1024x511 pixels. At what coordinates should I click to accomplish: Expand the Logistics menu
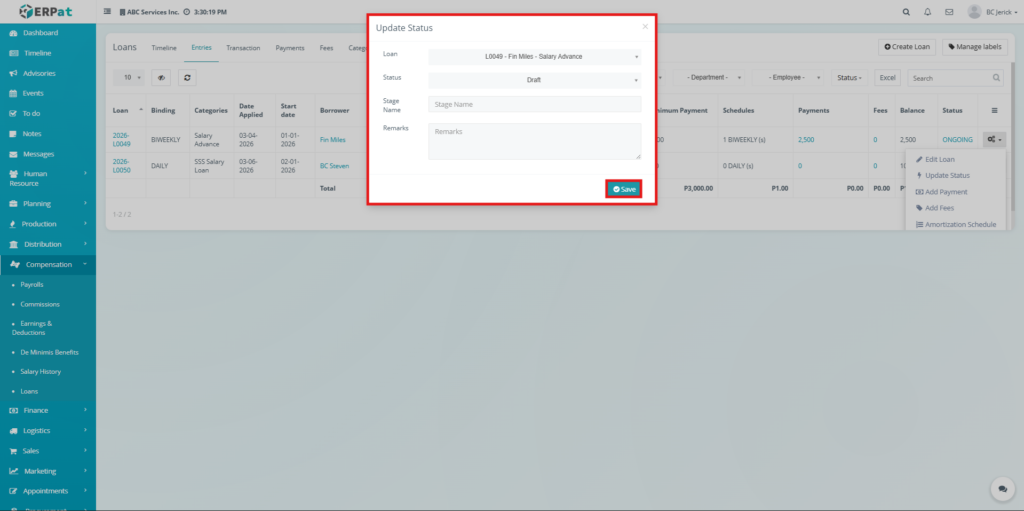pyautogui.click(x=48, y=431)
